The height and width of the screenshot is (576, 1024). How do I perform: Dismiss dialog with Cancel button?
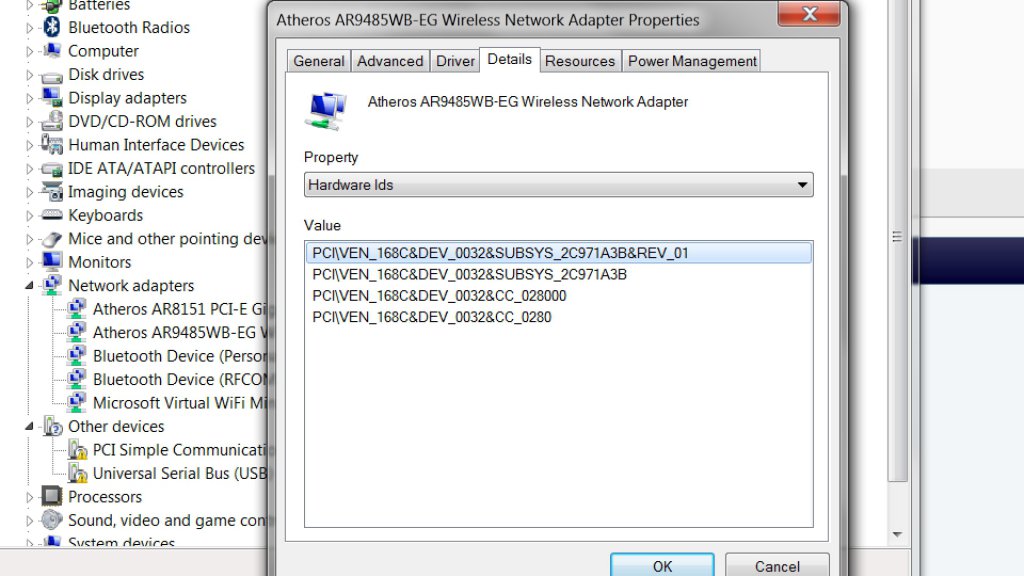click(x=777, y=566)
